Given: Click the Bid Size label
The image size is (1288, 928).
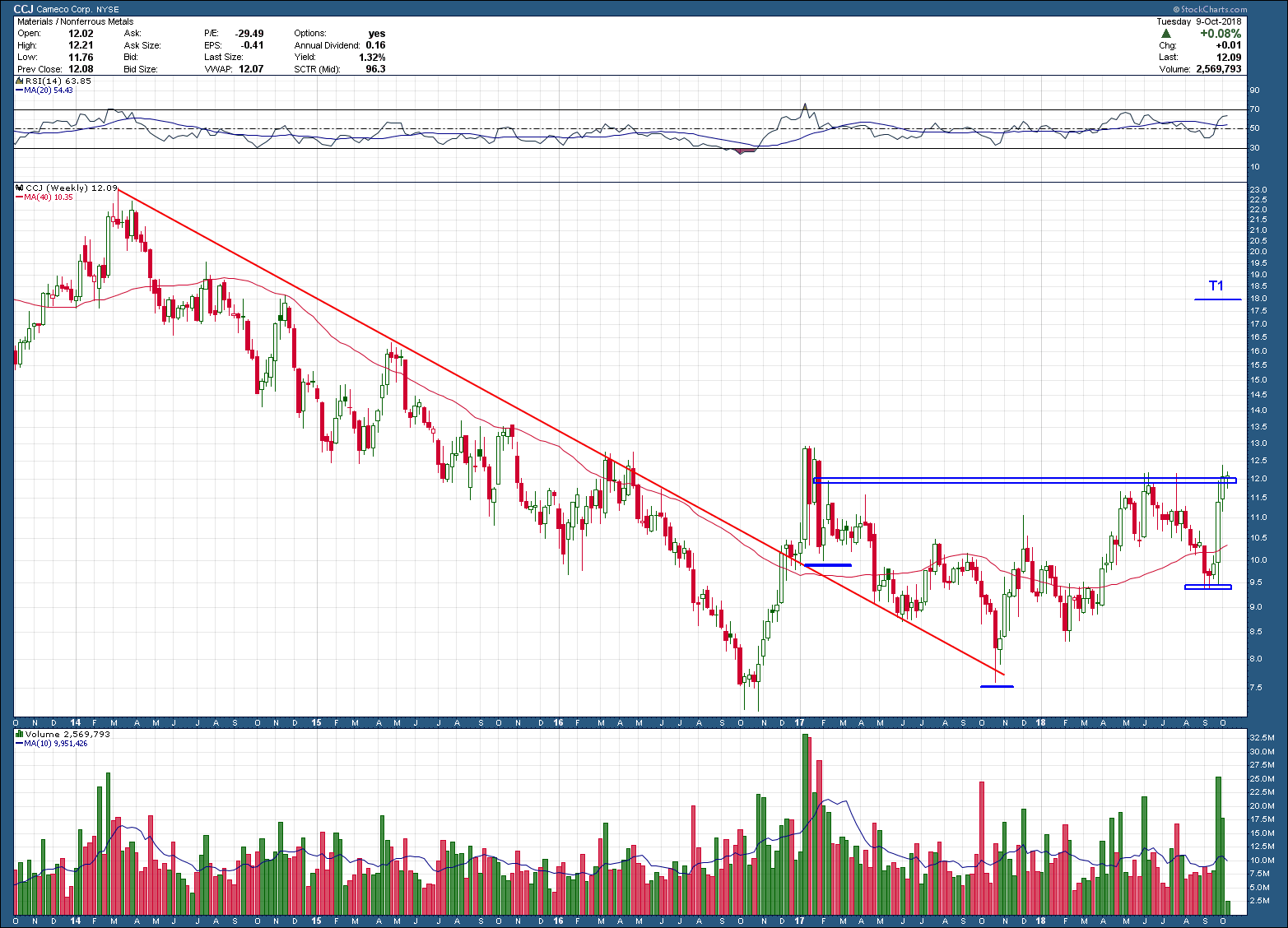Looking at the screenshot, I should 141,69.
